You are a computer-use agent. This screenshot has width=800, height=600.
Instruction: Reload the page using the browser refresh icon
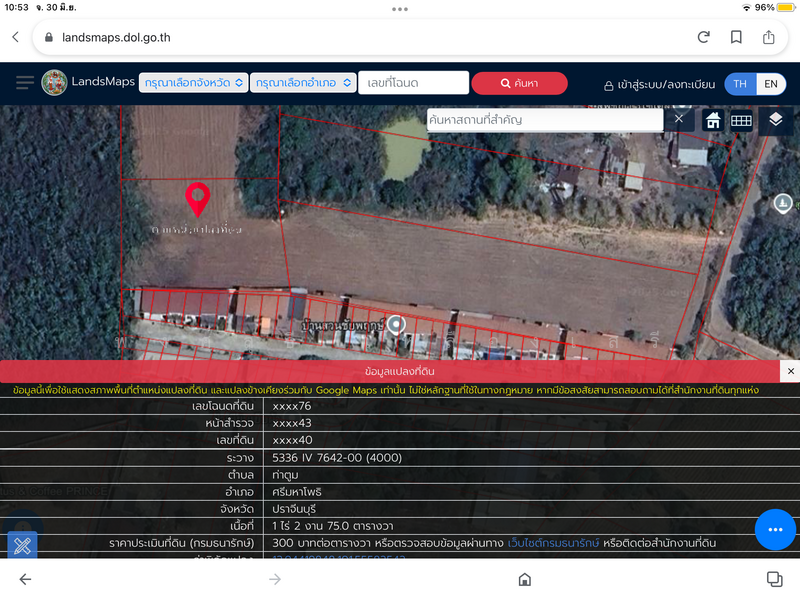pyautogui.click(x=704, y=37)
